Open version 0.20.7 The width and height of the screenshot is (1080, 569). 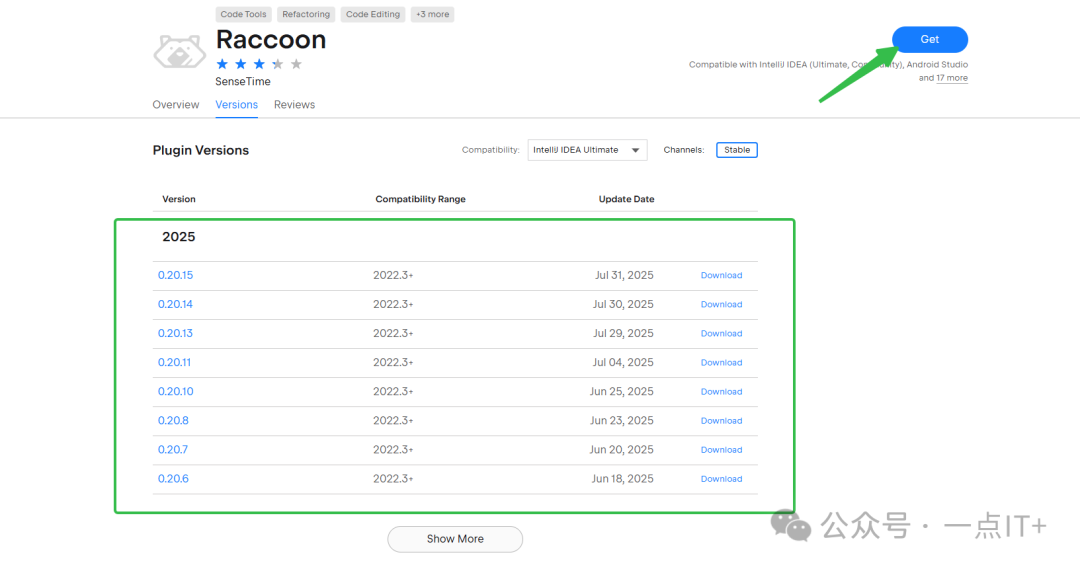(172, 449)
